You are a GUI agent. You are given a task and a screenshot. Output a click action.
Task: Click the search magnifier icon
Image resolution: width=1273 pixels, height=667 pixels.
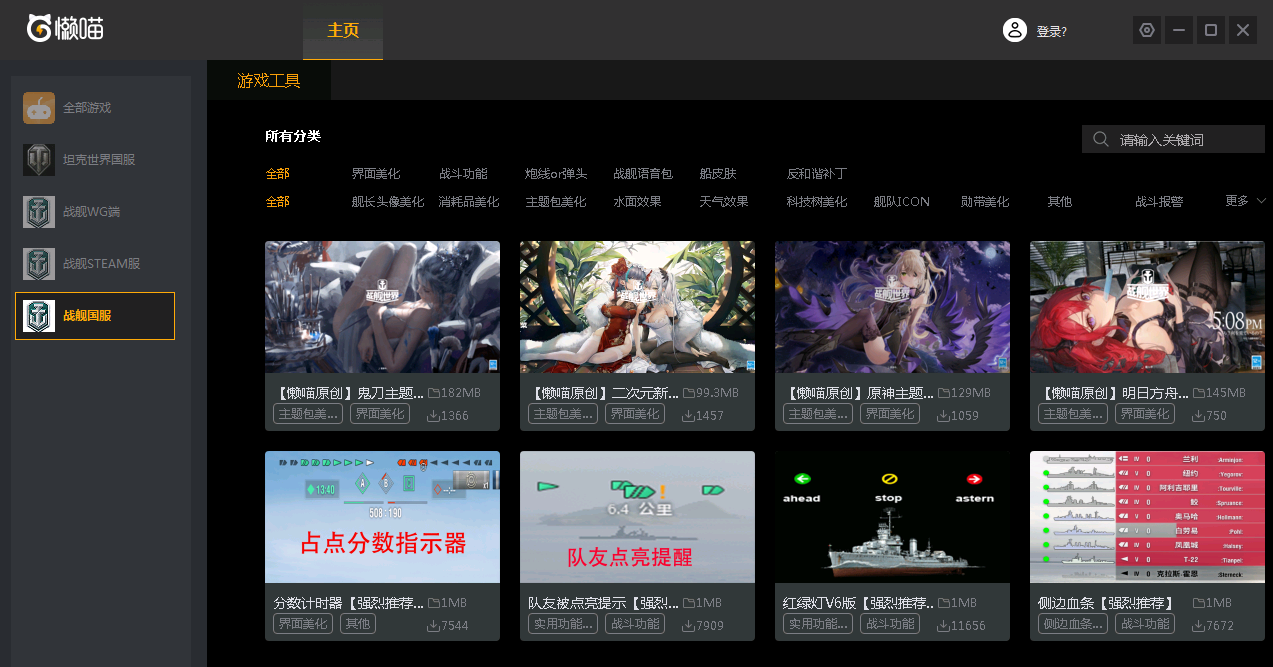click(1101, 139)
